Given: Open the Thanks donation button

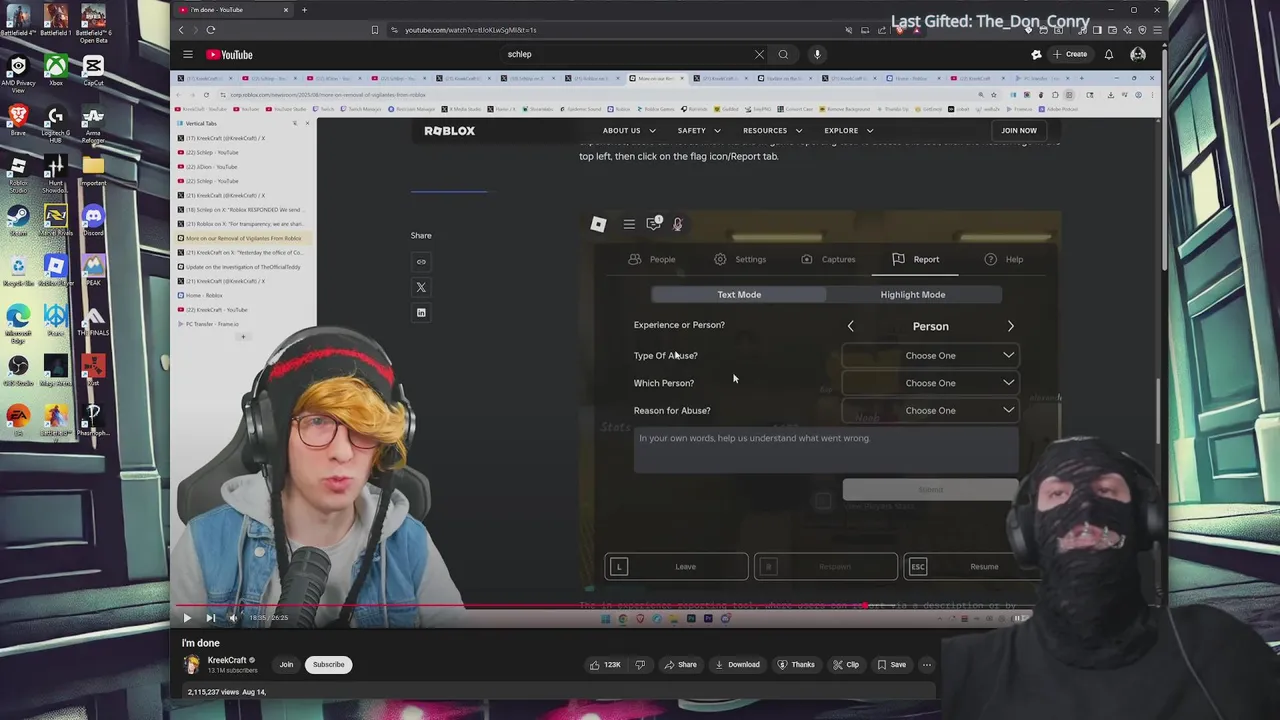Looking at the screenshot, I should pos(797,664).
